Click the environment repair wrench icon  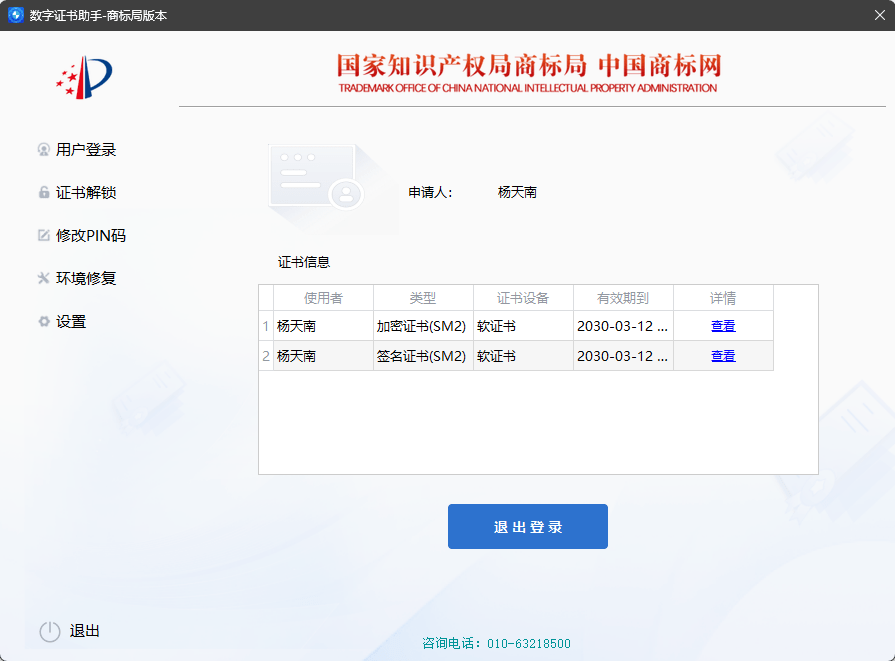43,278
